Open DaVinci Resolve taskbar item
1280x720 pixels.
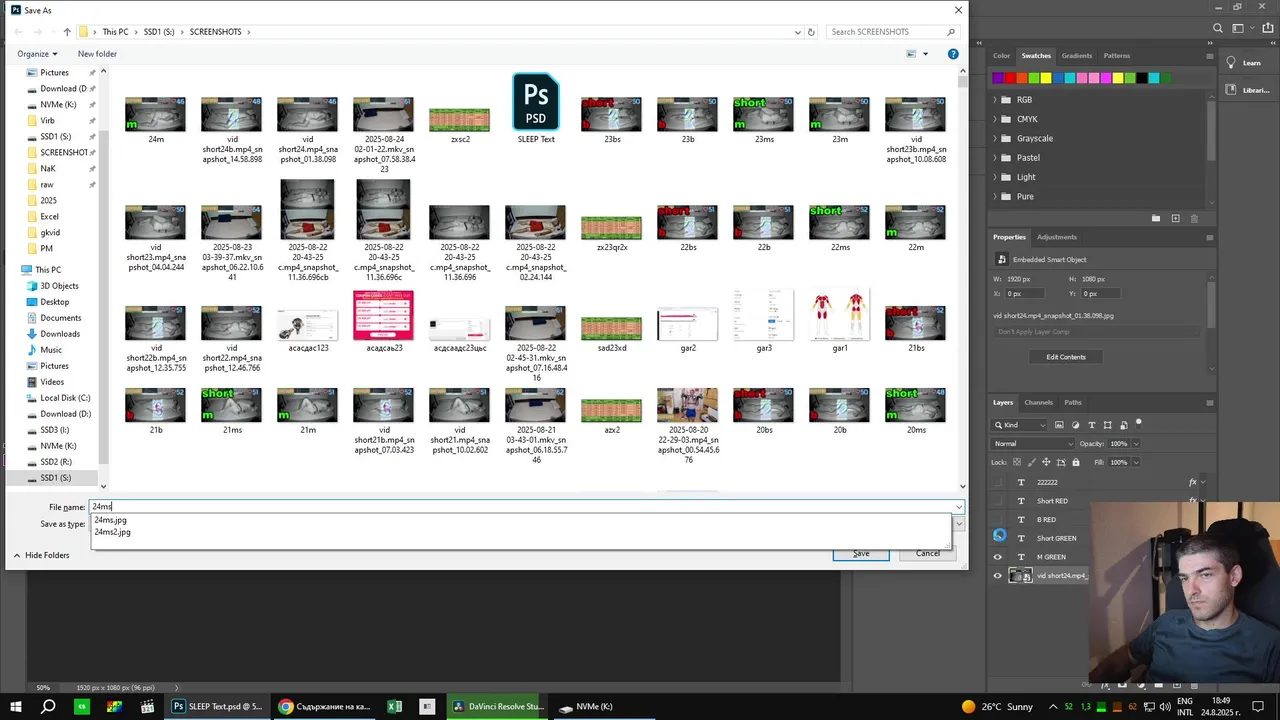pyautogui.click(x=498, y=706)
